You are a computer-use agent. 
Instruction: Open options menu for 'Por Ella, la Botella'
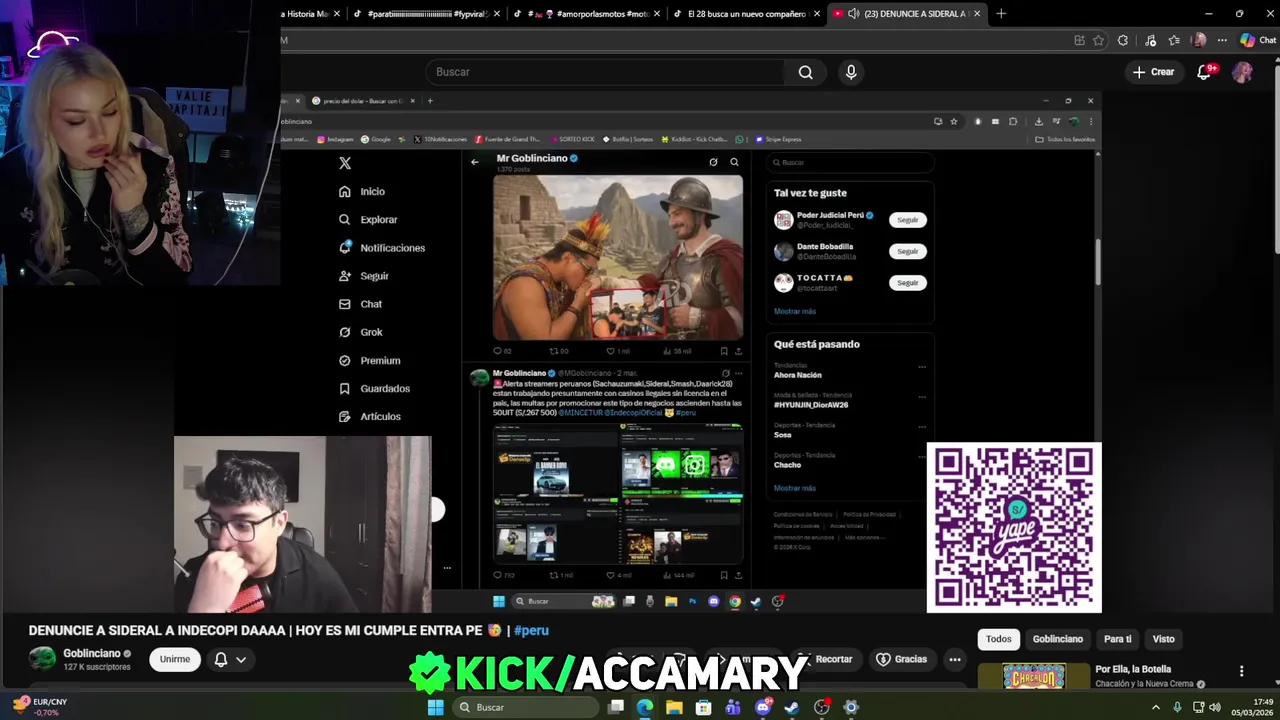(1241, 671)
